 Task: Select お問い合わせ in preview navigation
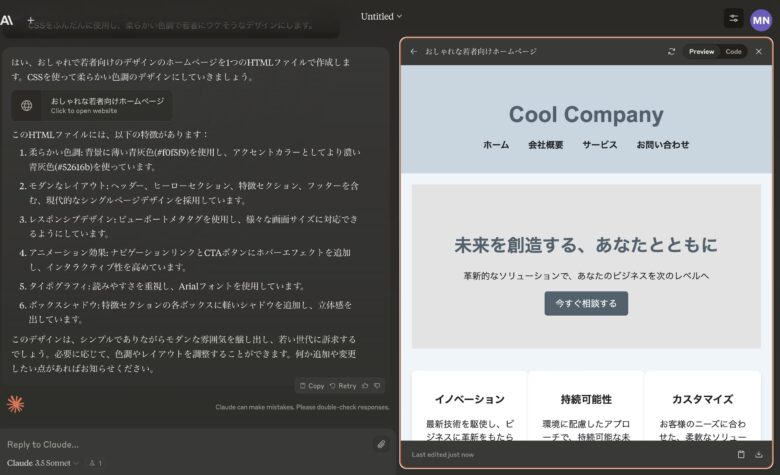(662, 145)
